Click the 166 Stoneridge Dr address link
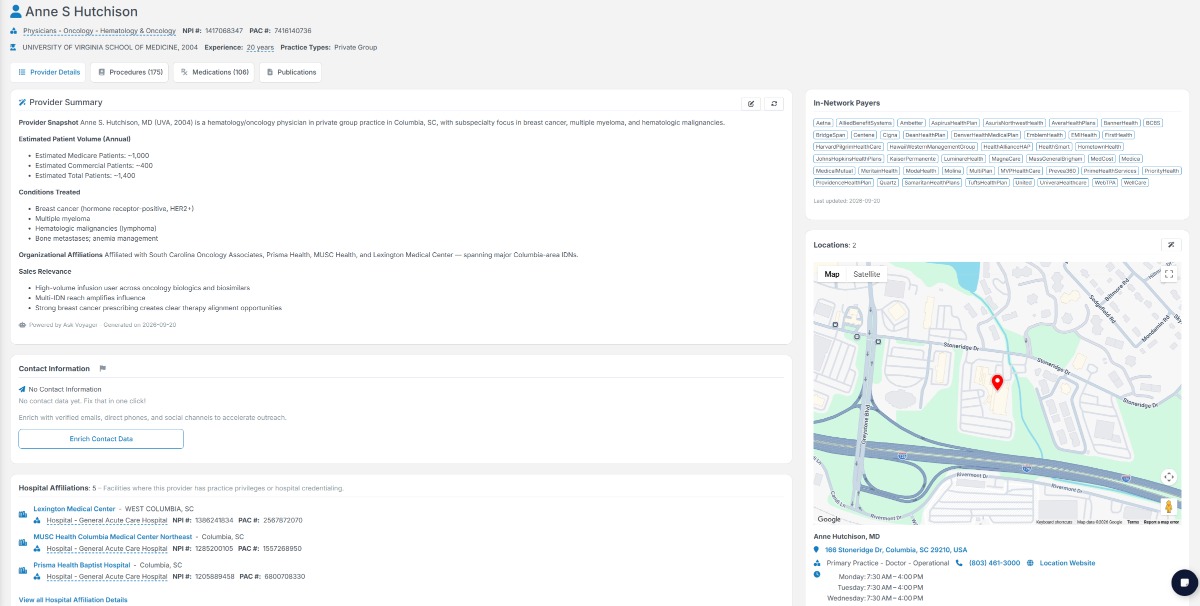Screen dimensions: 1200x606 click(x=896, y=550)
